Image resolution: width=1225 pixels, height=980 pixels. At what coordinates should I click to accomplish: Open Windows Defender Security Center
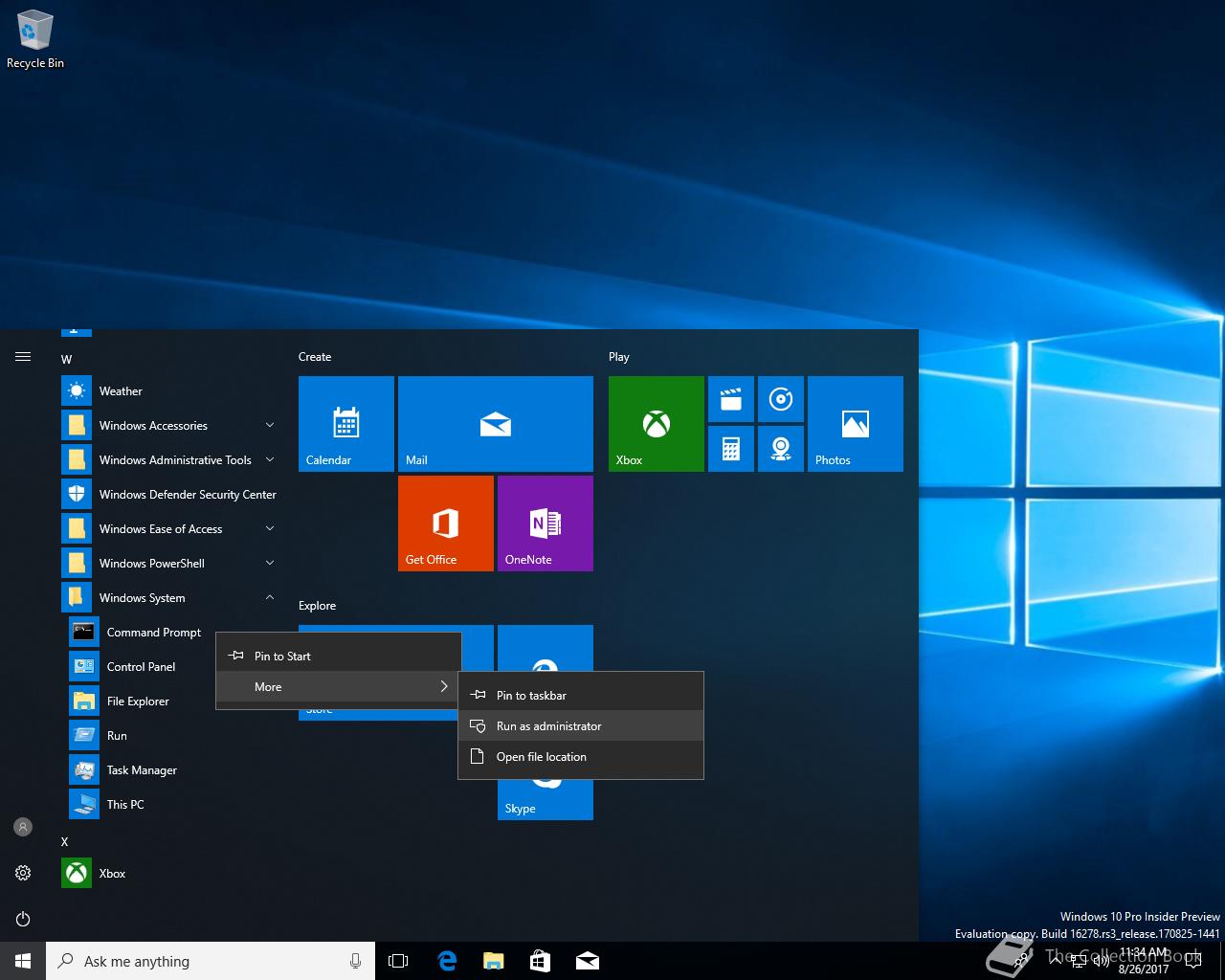[170, 495]
